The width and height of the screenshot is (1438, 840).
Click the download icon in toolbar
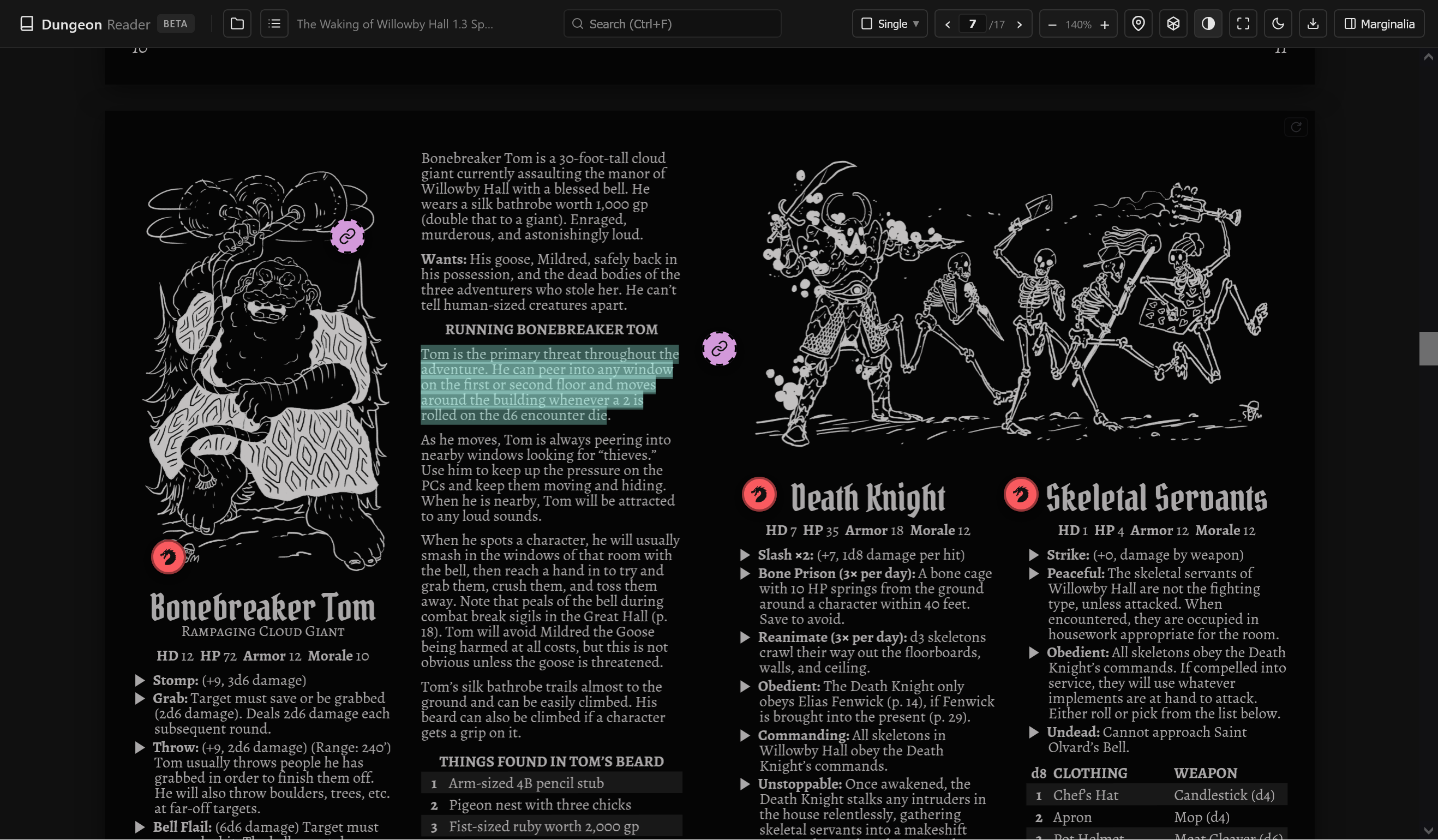coord(1313,24)
